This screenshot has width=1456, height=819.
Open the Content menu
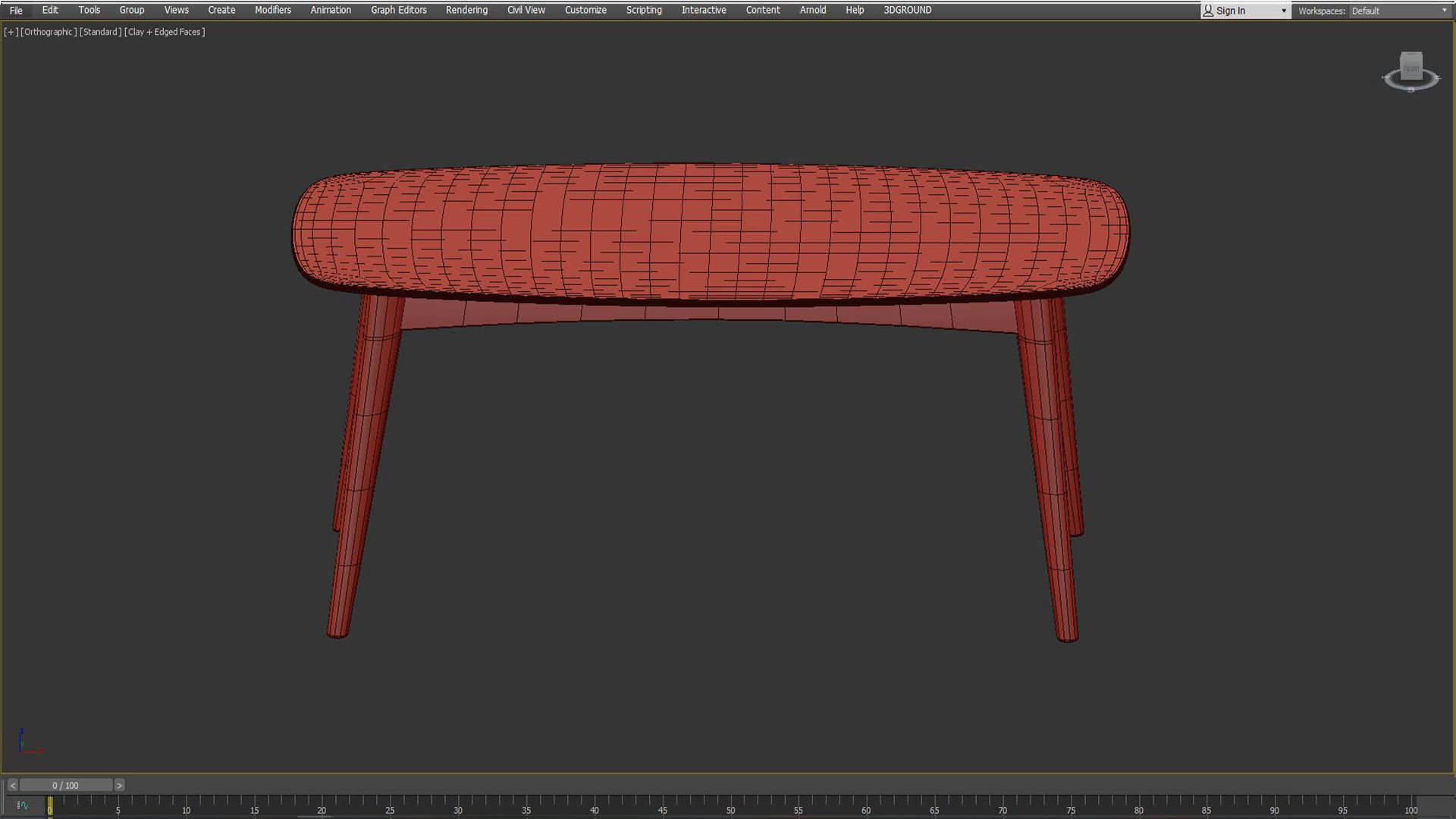[x=763, y=10]
